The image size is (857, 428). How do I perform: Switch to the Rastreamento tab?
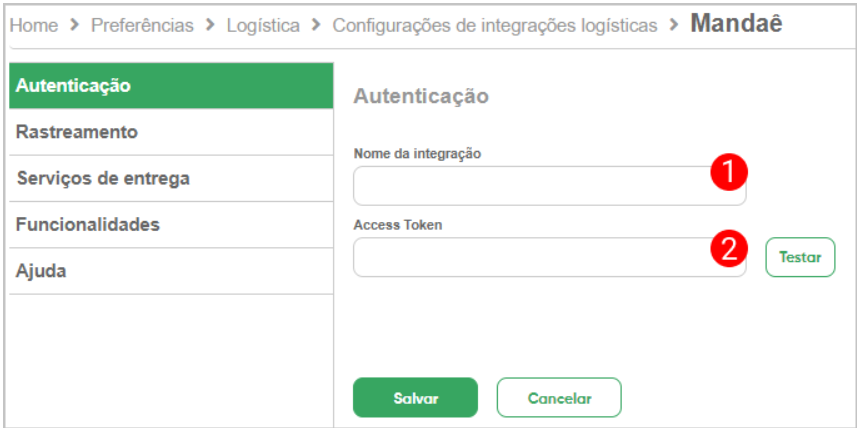(x=170, y=132)
